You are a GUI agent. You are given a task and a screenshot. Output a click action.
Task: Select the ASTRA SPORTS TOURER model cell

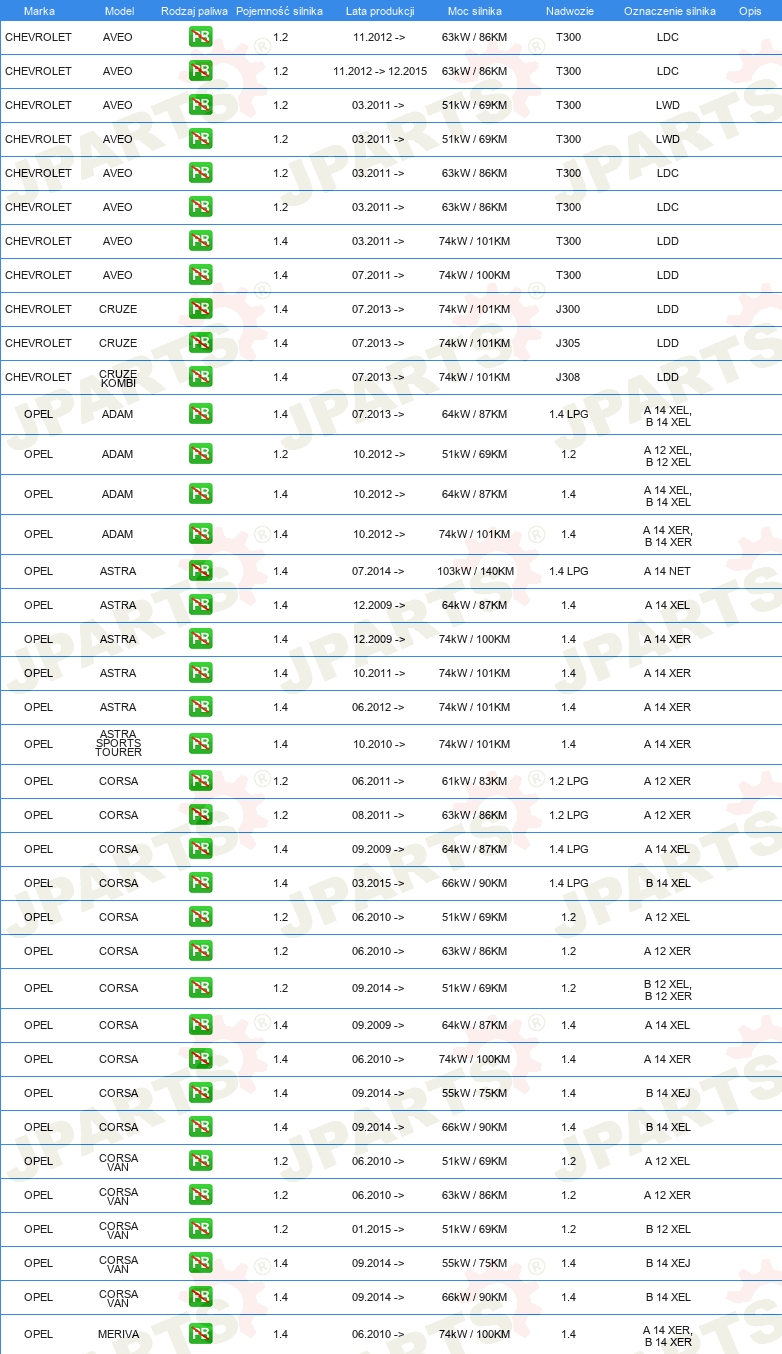(x=118, y=744)
